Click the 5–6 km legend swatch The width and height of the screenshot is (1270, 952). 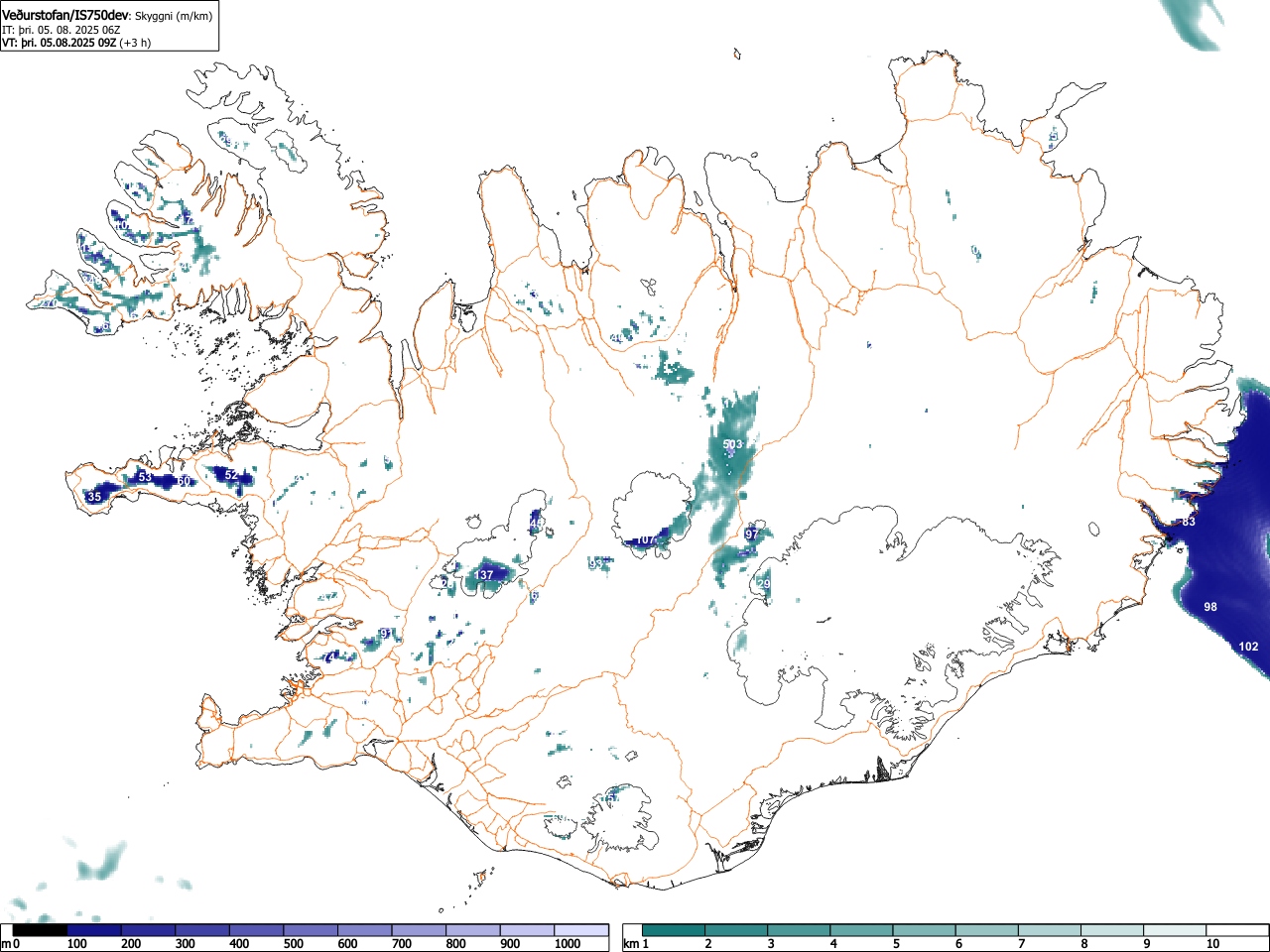point(924,930)
